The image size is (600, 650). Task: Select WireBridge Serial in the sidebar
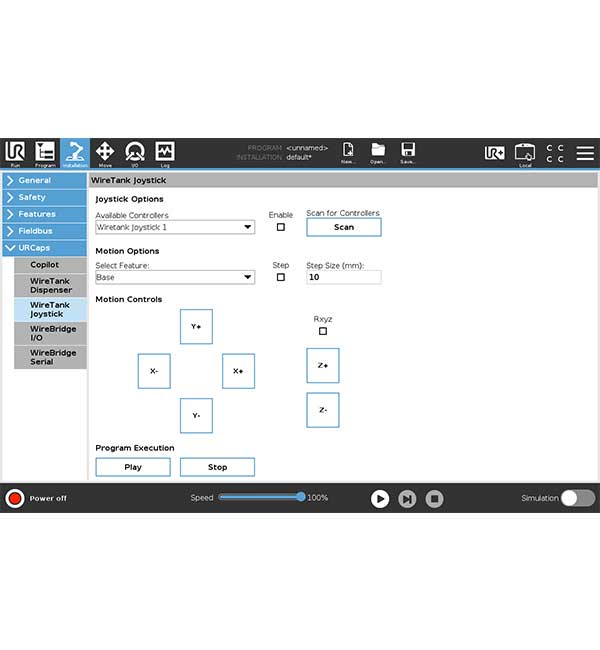tap(51, 357)
